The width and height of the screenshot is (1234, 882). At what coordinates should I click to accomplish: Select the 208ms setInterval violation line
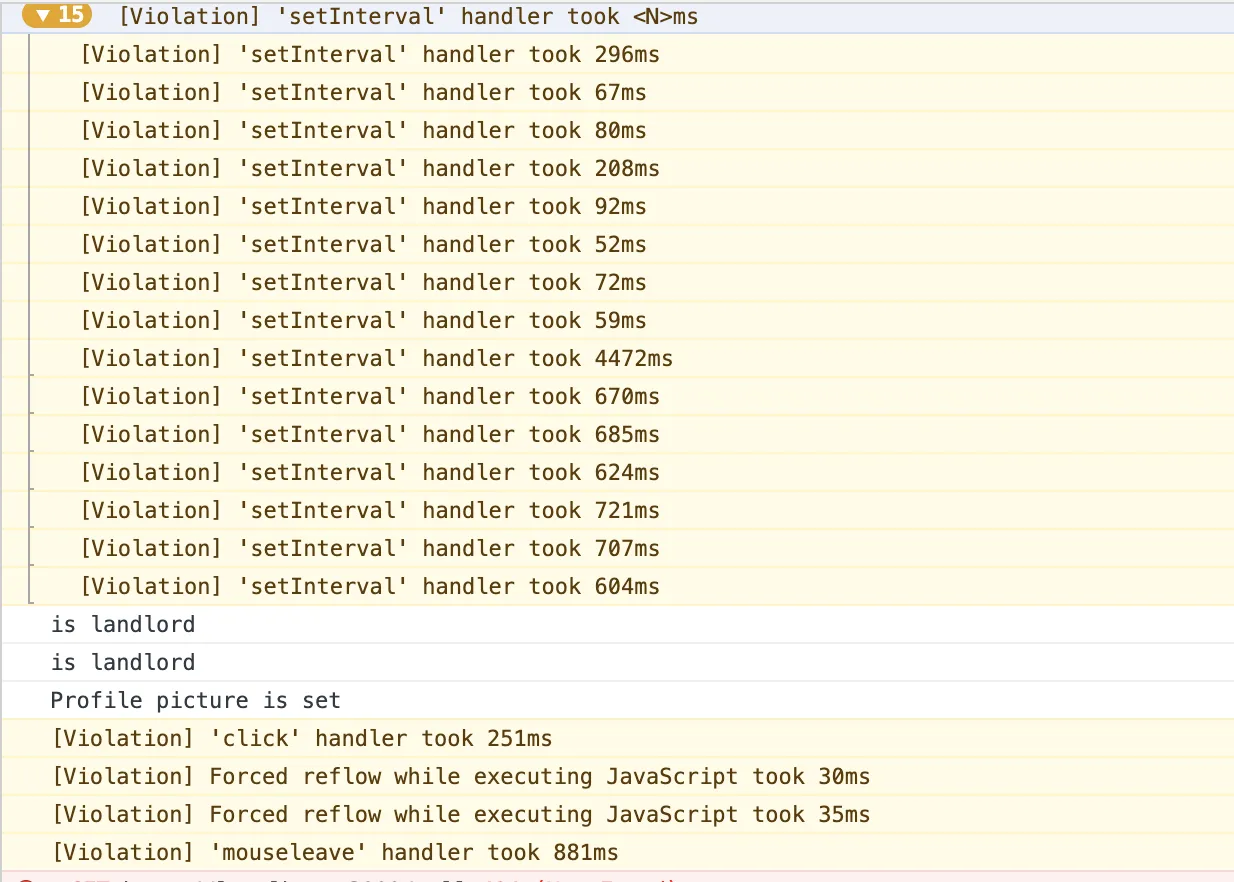click(x=370, y=169)
